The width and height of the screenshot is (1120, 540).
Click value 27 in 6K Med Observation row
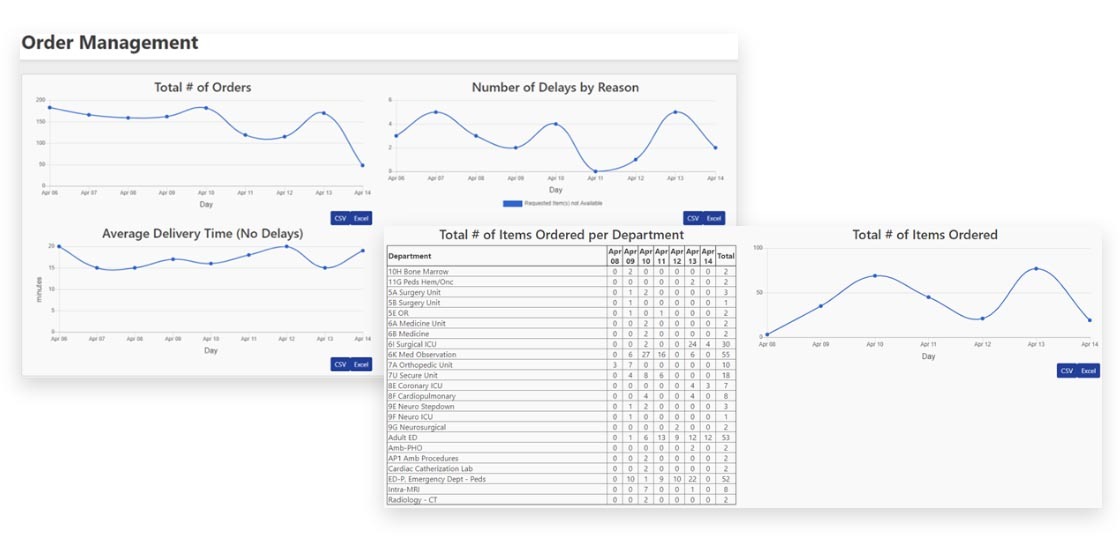(646, 354)
